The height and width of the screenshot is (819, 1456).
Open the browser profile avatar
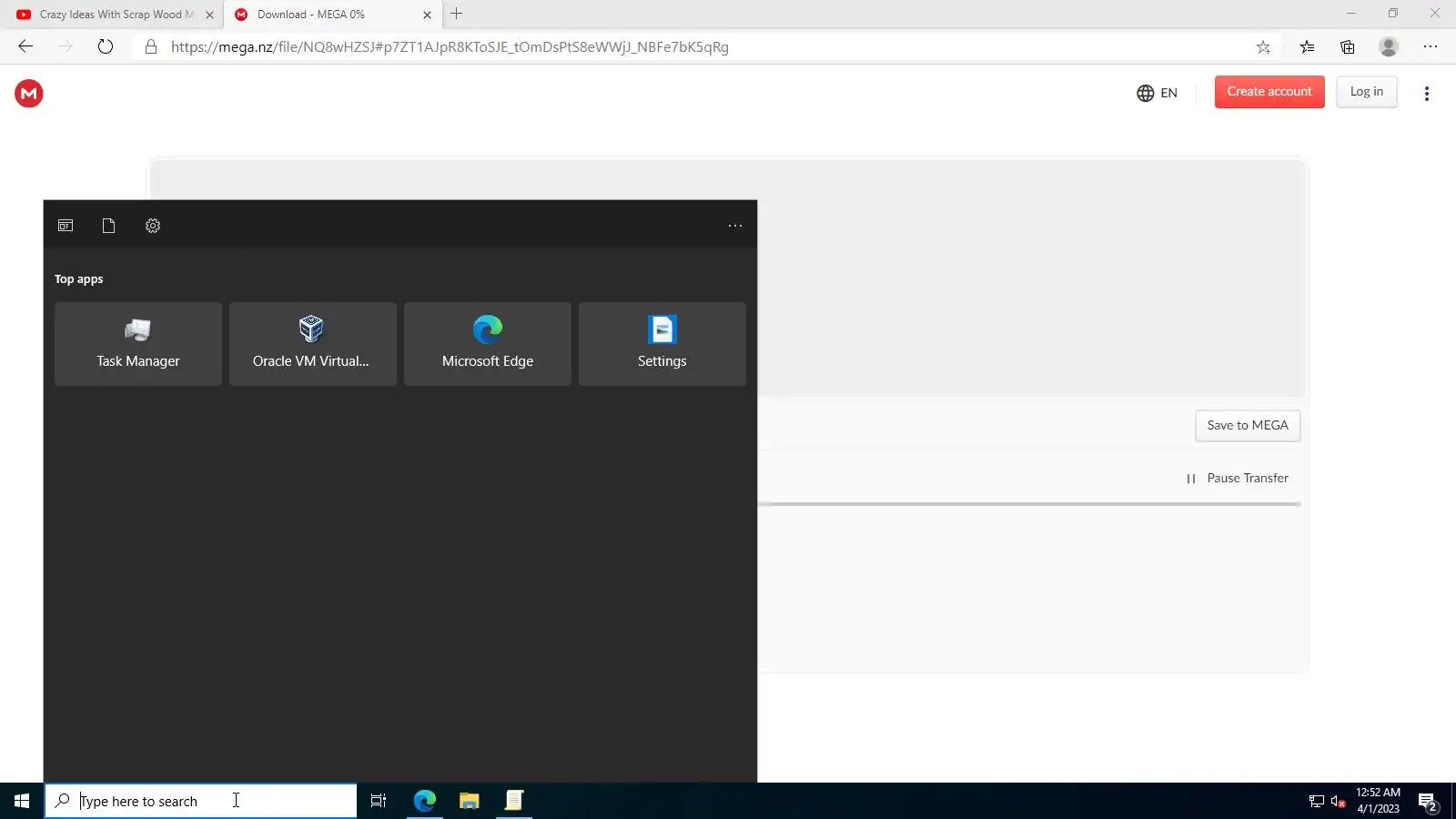click(1389, 46)
